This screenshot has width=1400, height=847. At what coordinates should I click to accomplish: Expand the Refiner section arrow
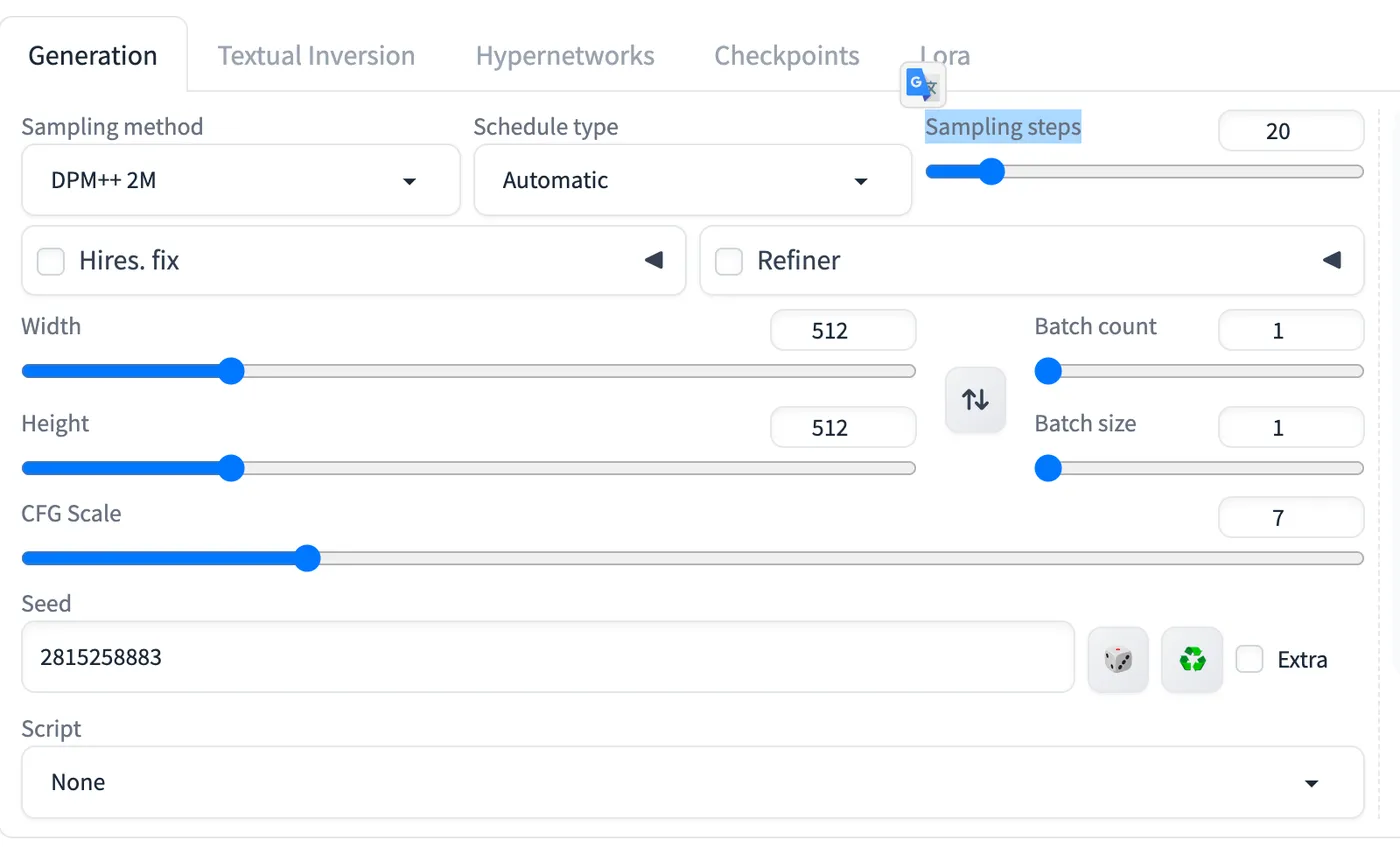point(1331,261)
